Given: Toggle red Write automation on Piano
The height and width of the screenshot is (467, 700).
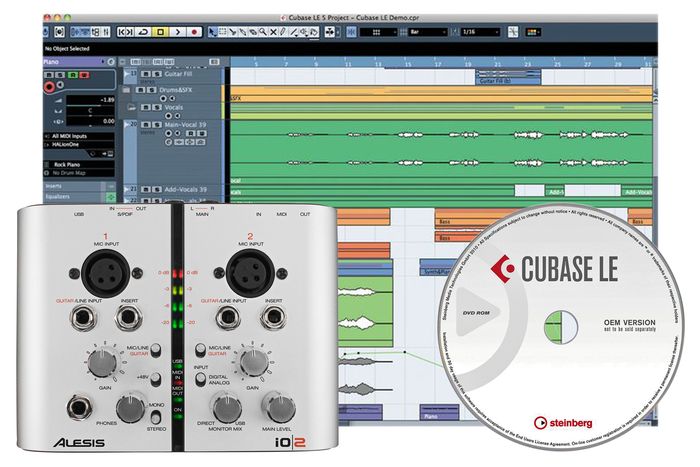Looking at the screenshot, I should click(84, 75).
